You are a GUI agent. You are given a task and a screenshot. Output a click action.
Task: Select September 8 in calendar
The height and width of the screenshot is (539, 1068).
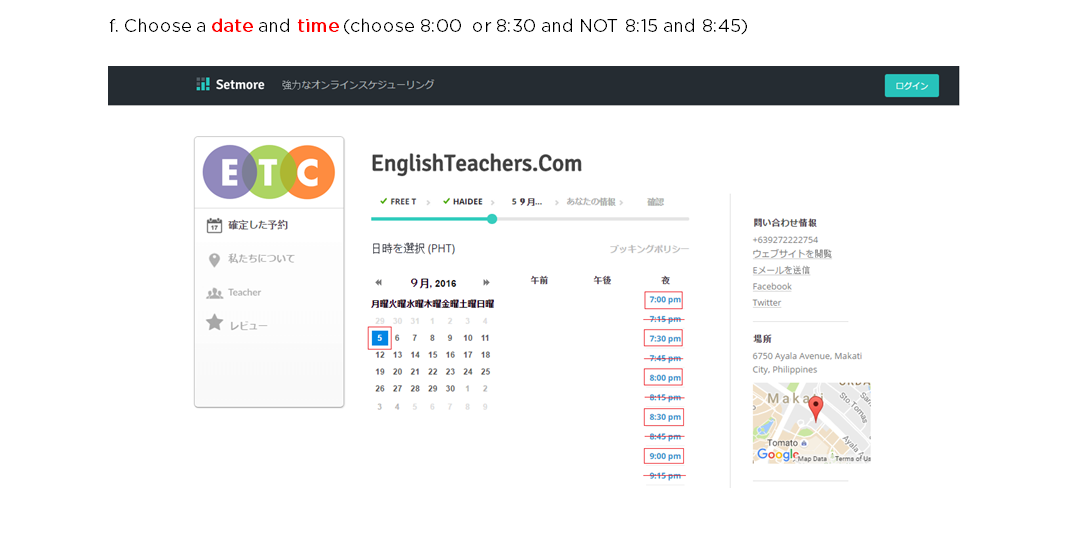click(x=433, y=338)
